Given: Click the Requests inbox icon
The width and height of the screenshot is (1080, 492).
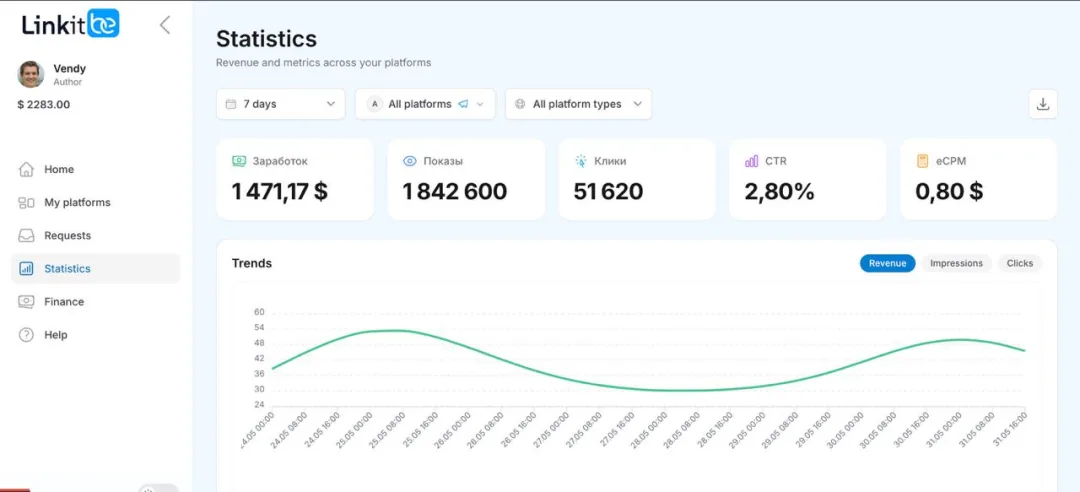Looking at the screenshot, I should 26,236.
